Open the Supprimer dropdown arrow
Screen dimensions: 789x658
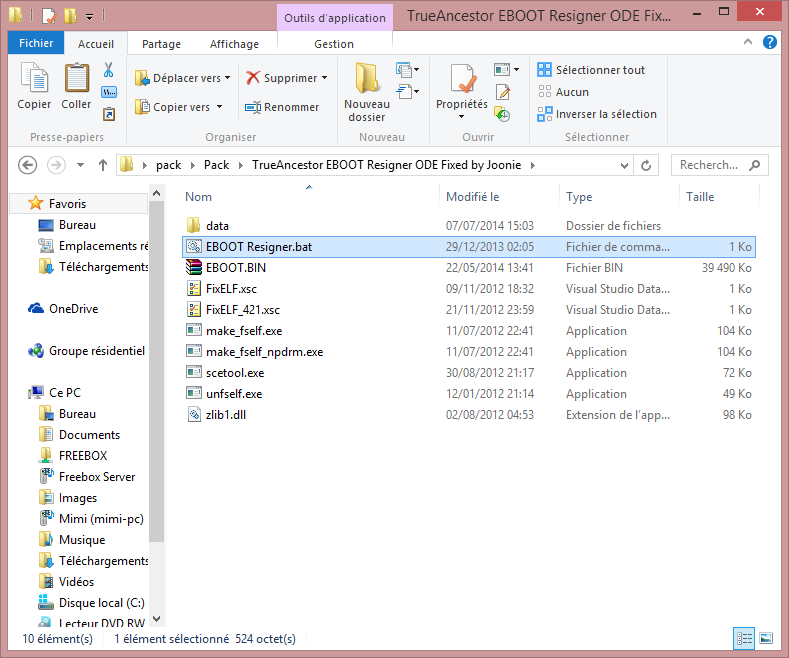pos(325,78)
